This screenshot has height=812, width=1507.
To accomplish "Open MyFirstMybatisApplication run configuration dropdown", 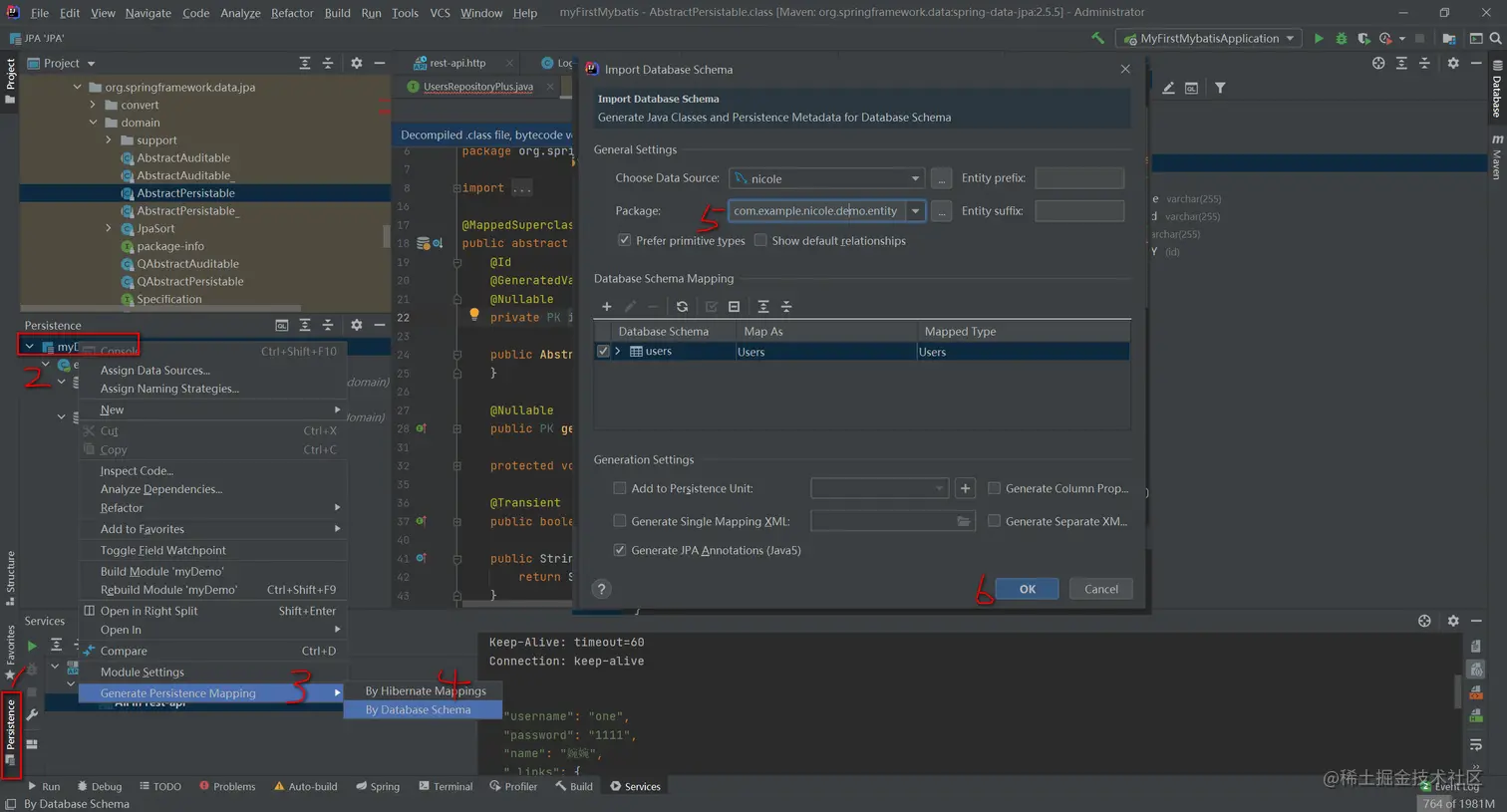I will [1210, 39].
